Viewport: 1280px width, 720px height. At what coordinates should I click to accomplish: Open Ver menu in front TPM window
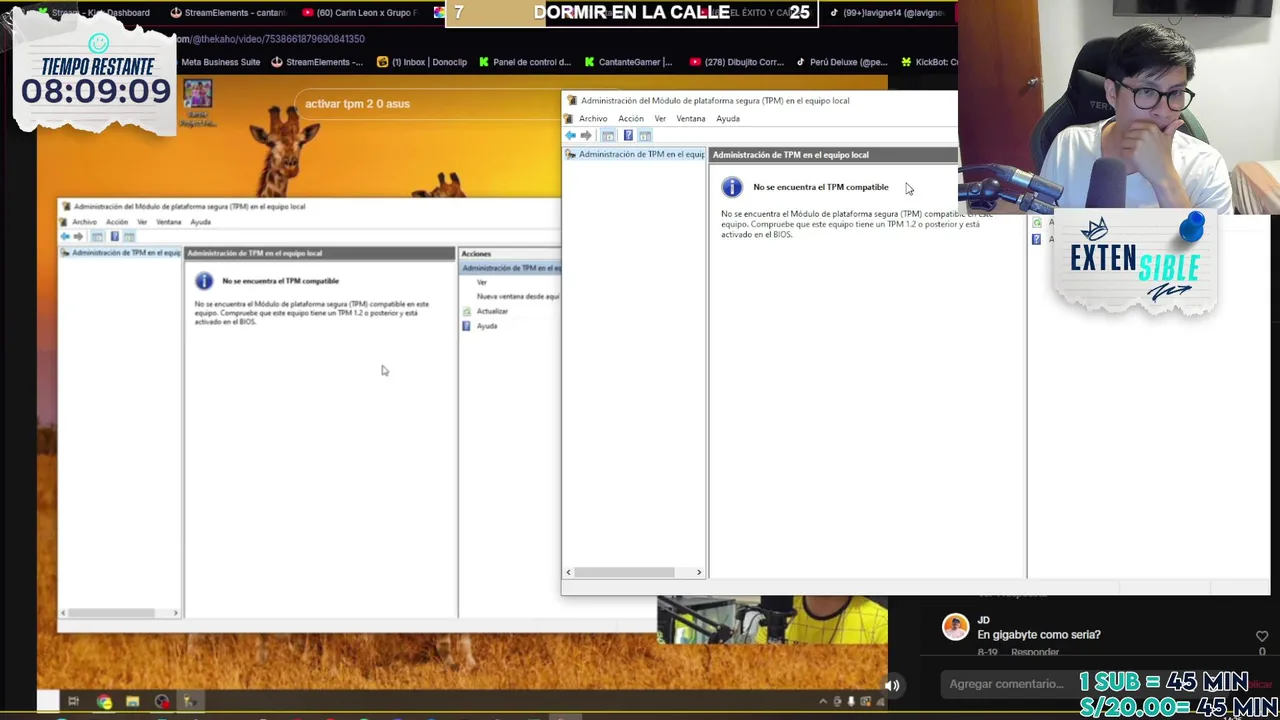660,119
